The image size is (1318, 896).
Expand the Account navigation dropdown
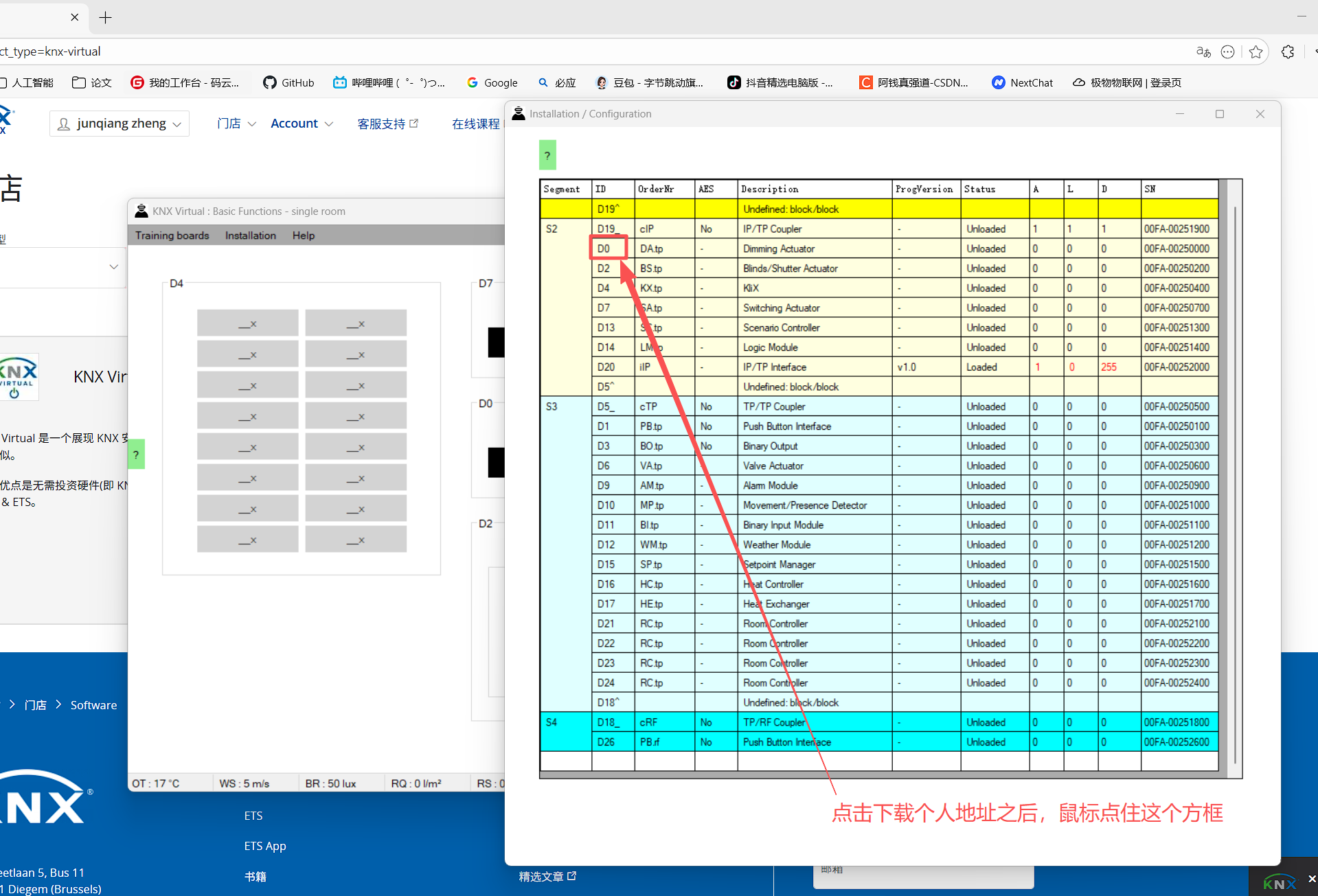302,124
